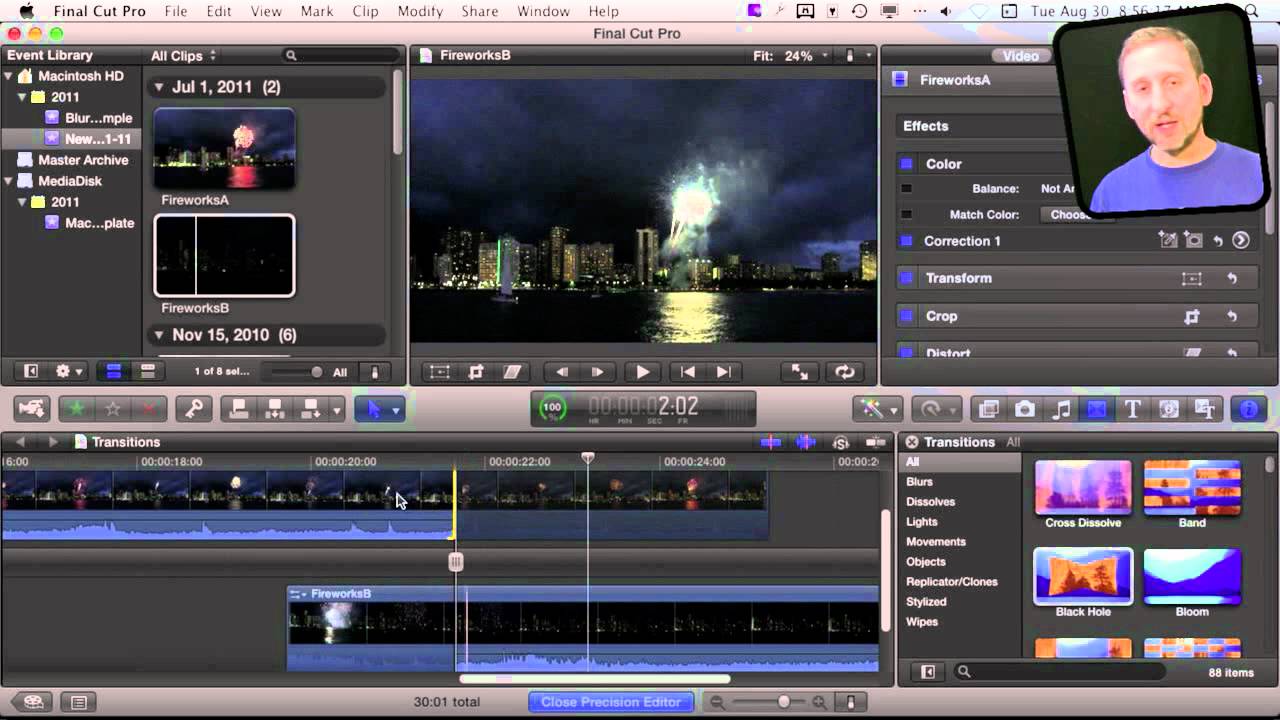The height and width of the screenshot is (720, 1280).
Task: Open the Retime speed menu
Action: 936,408
